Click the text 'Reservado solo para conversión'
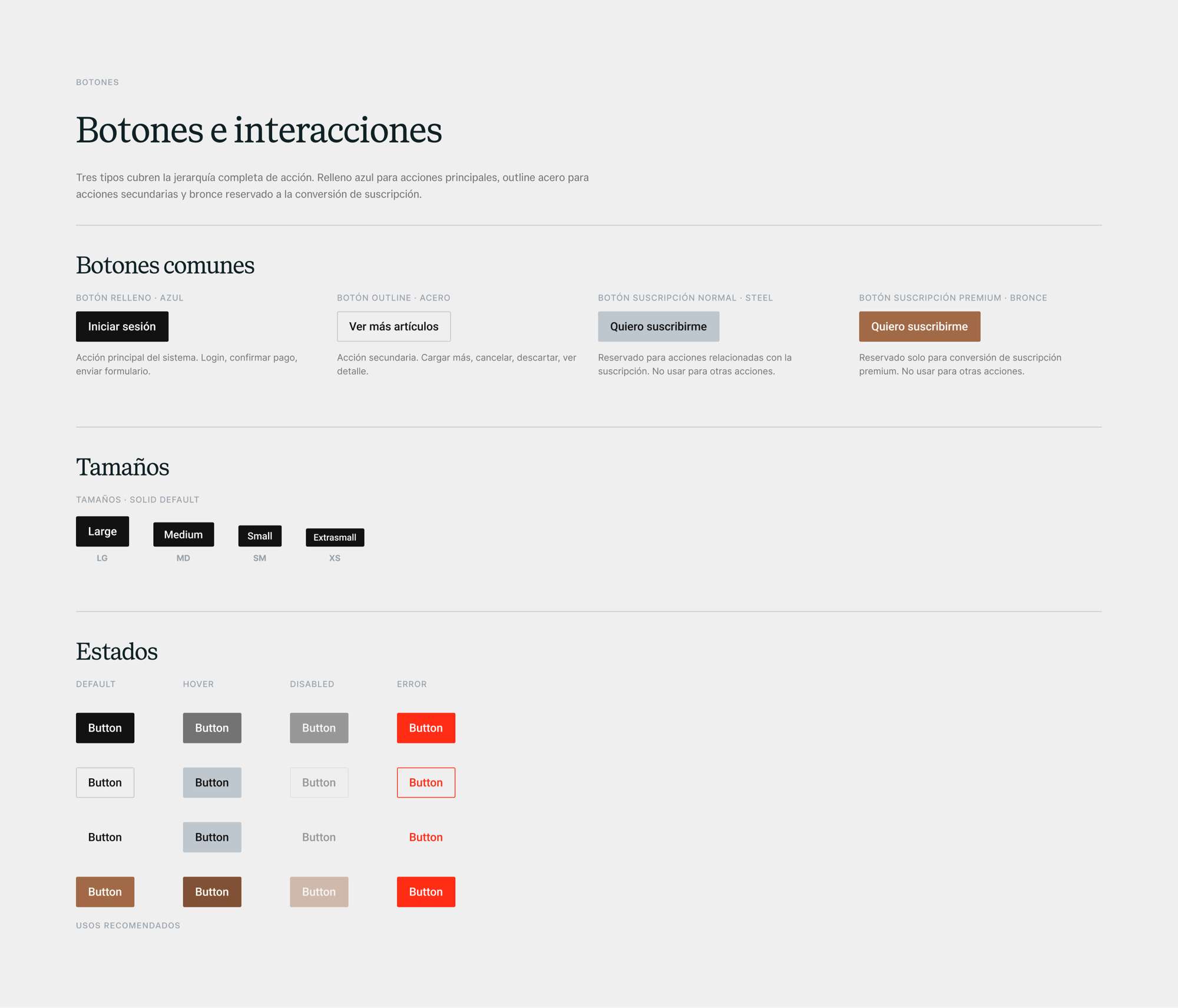Image resolution: width=1178 pixels, height=1008 pixels. click(x=960, y=365)
